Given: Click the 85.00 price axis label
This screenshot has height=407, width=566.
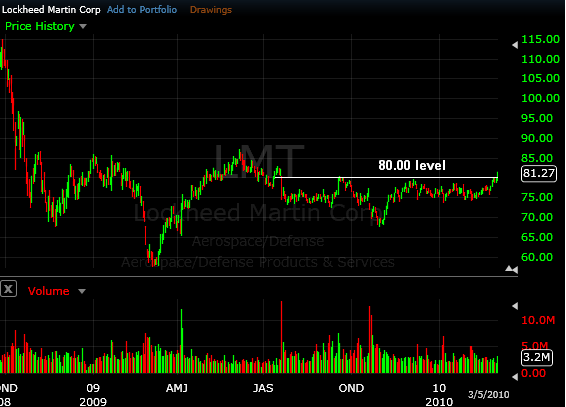Looking at the screenshot, I should pos(537,158).
